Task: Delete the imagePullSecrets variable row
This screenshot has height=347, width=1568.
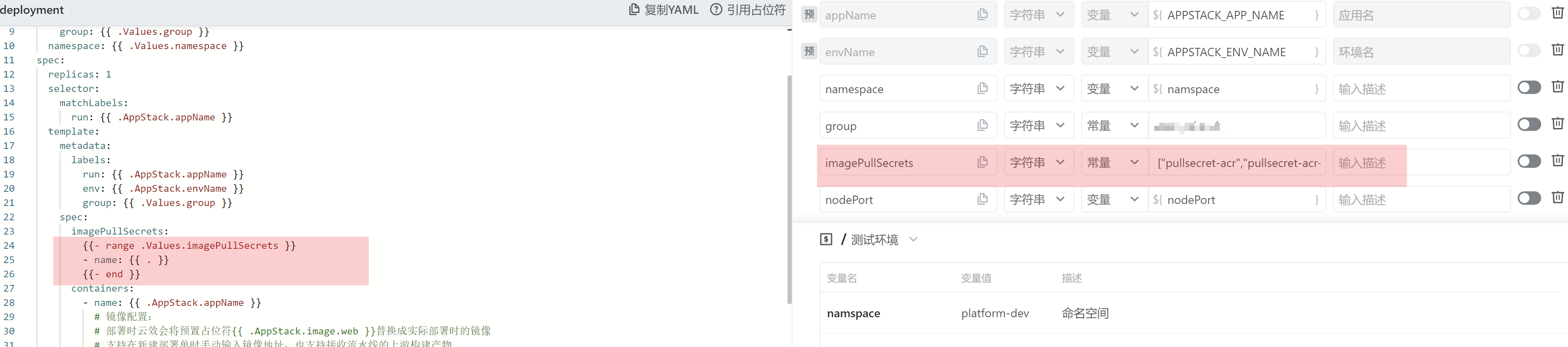Action: [1557, 160]
